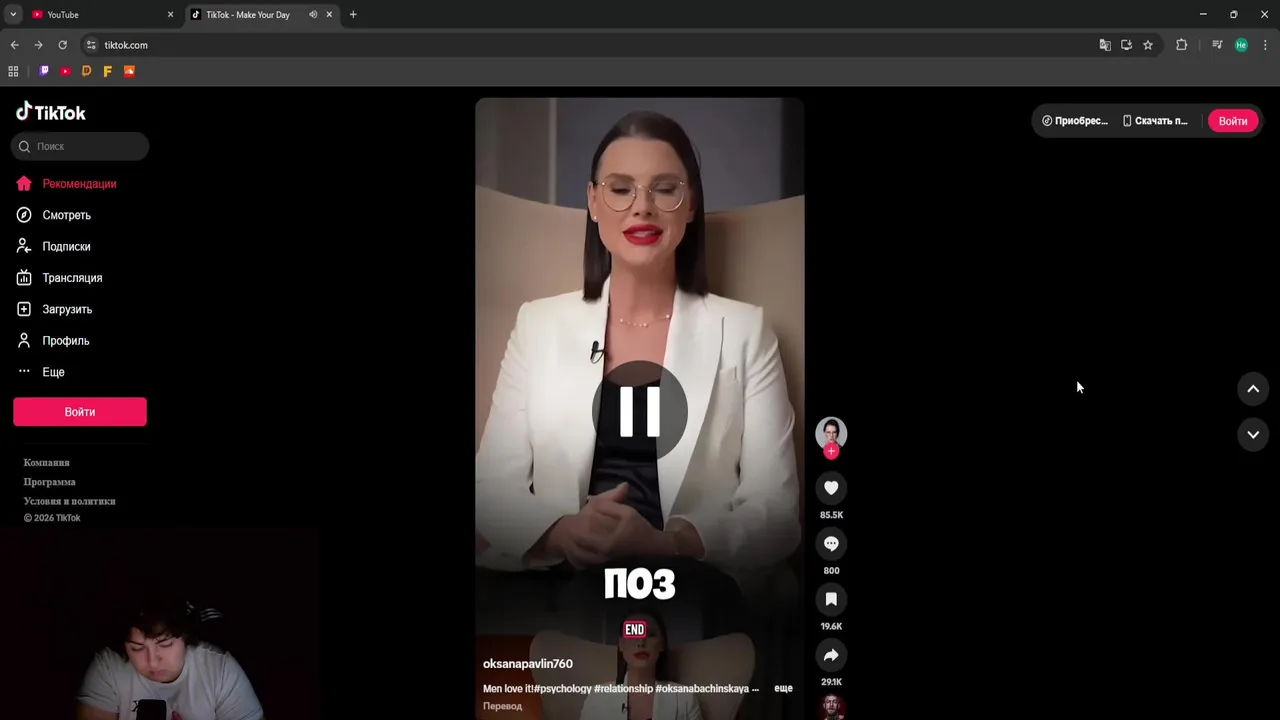Open the creator's avatar beside the video
The height and width of the screenshot is (720, 1280).
(x=831, y=433)
